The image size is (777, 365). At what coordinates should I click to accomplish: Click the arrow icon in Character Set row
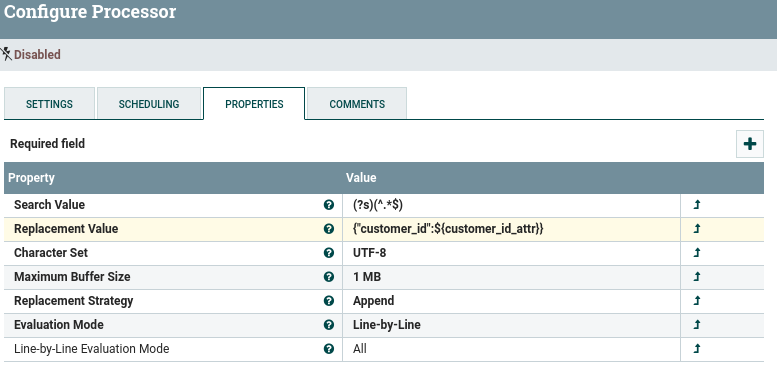pos(697,253)
